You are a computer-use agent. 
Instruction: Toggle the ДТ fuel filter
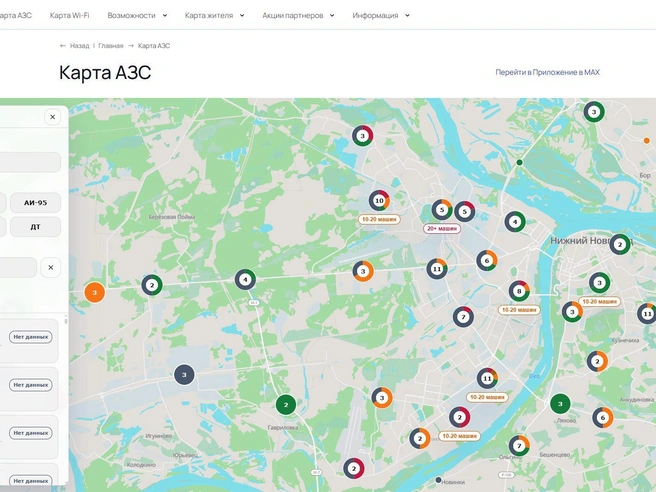pos(36,227)
